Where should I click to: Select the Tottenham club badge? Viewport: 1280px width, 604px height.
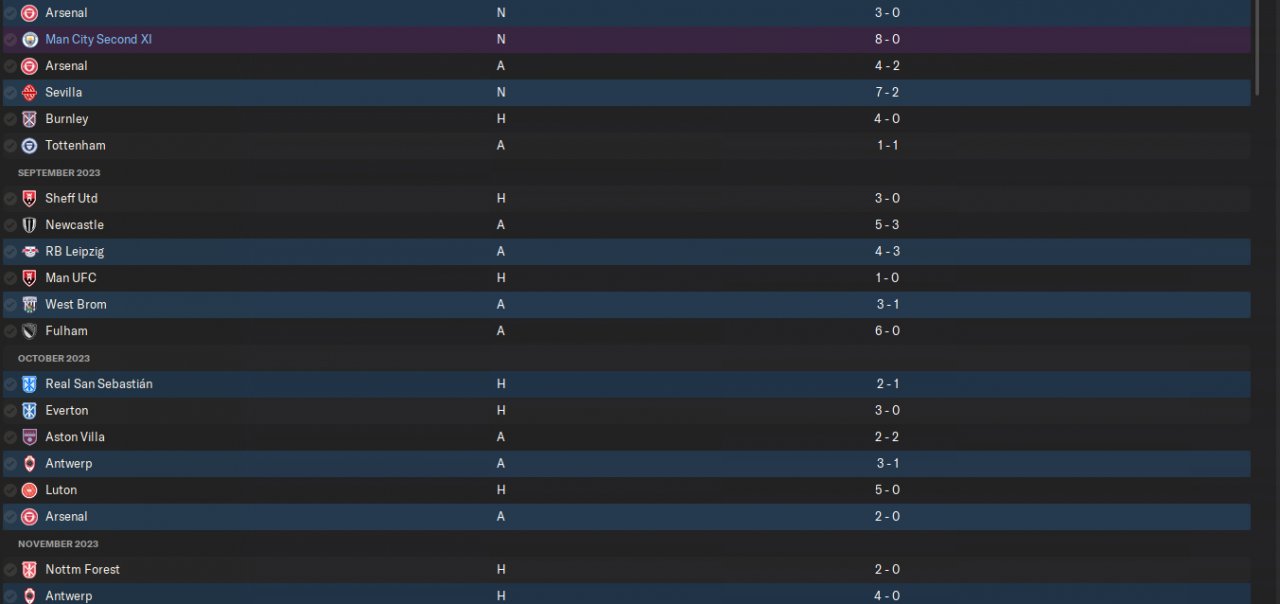tap(30, 146)
